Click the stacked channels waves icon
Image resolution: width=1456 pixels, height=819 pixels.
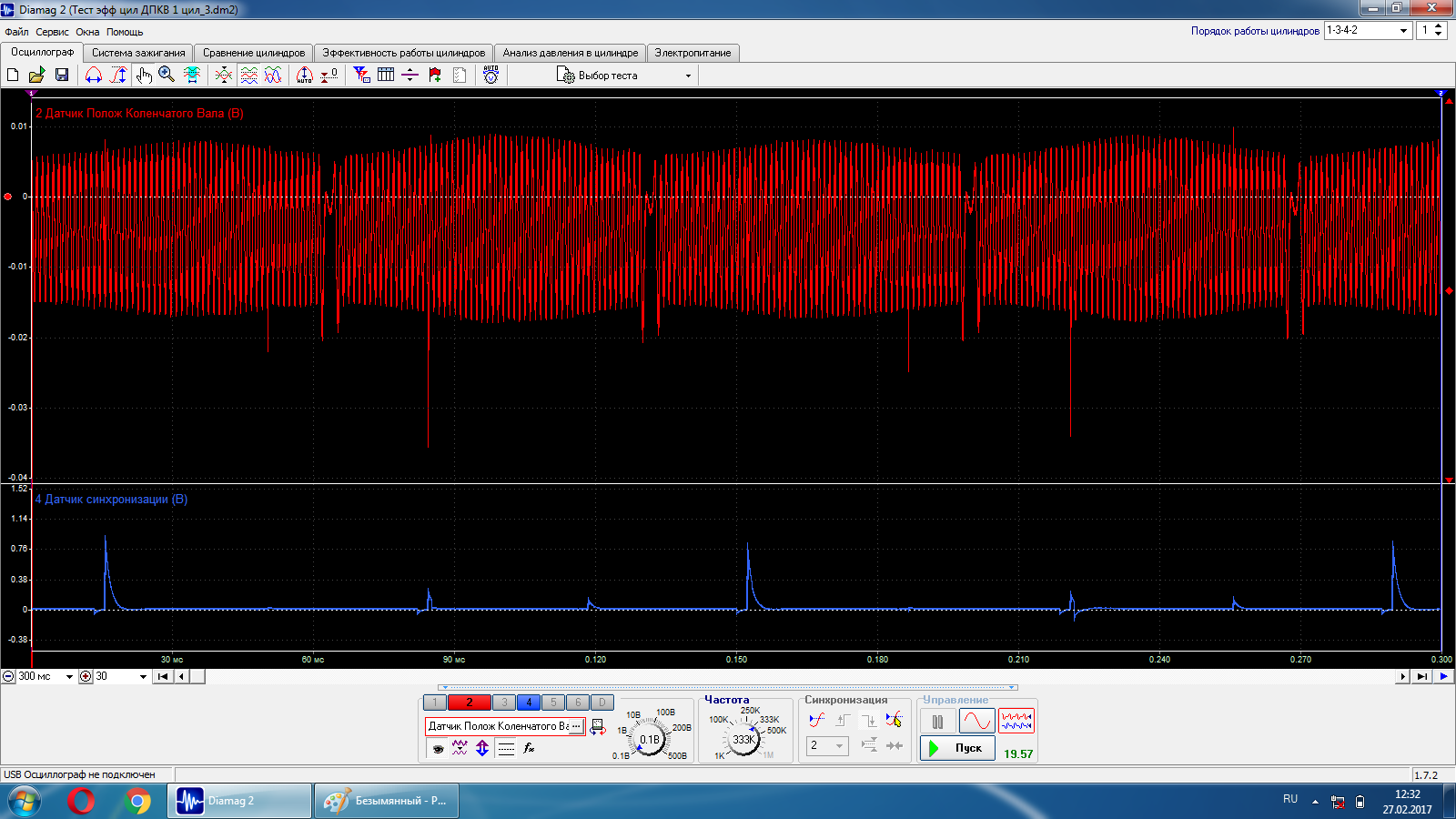pos(248,75)
